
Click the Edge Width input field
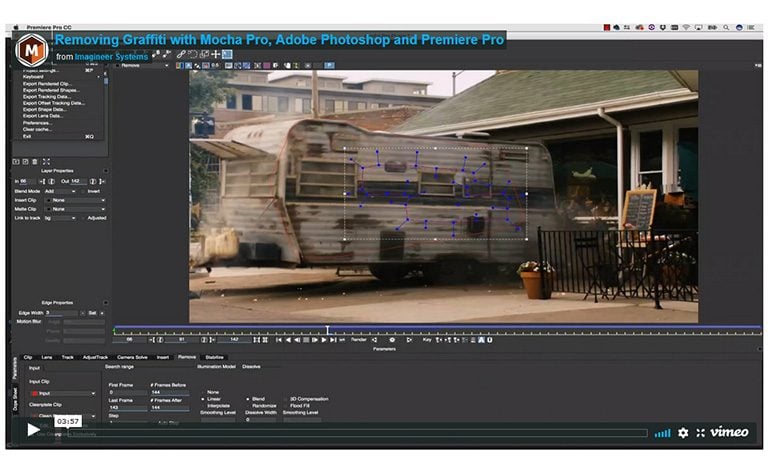coord(61,312)
